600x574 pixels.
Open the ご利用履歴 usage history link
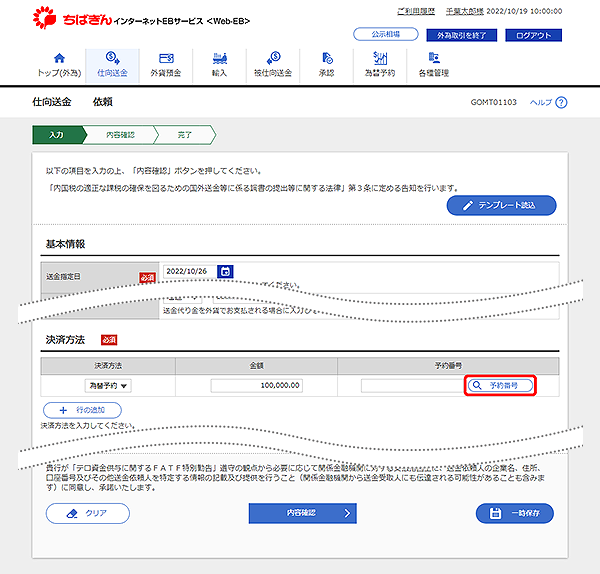416,11
